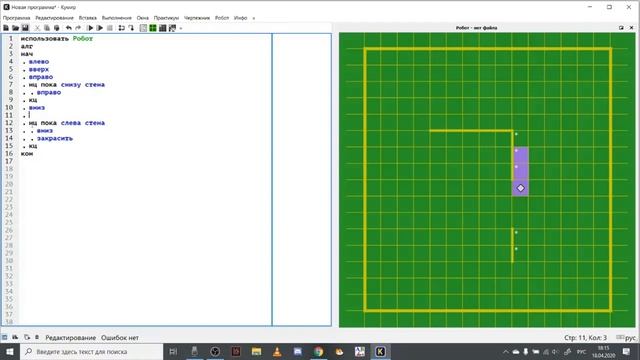Click the empty line 11 in editor
640x360 pixels.
[147, 116]
